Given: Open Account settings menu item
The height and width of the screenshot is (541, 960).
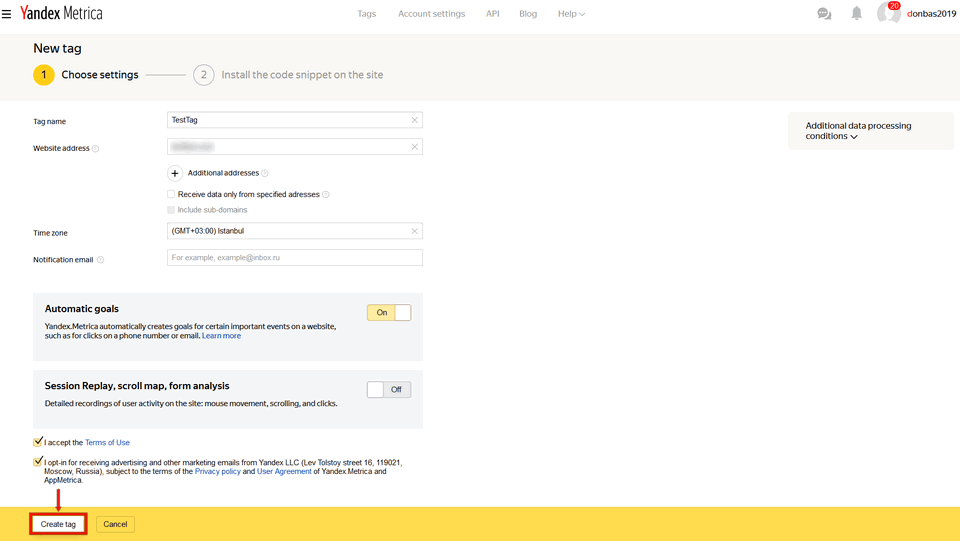Looking at the screenshot, I should point(432,13).
